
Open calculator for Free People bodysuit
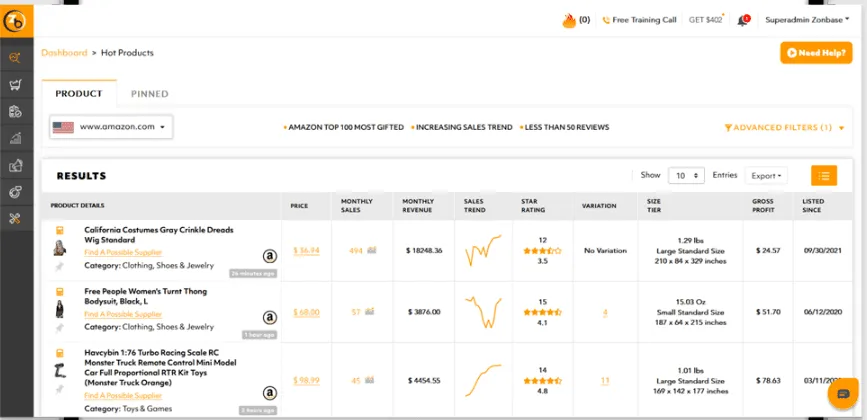tap(60, 292)
